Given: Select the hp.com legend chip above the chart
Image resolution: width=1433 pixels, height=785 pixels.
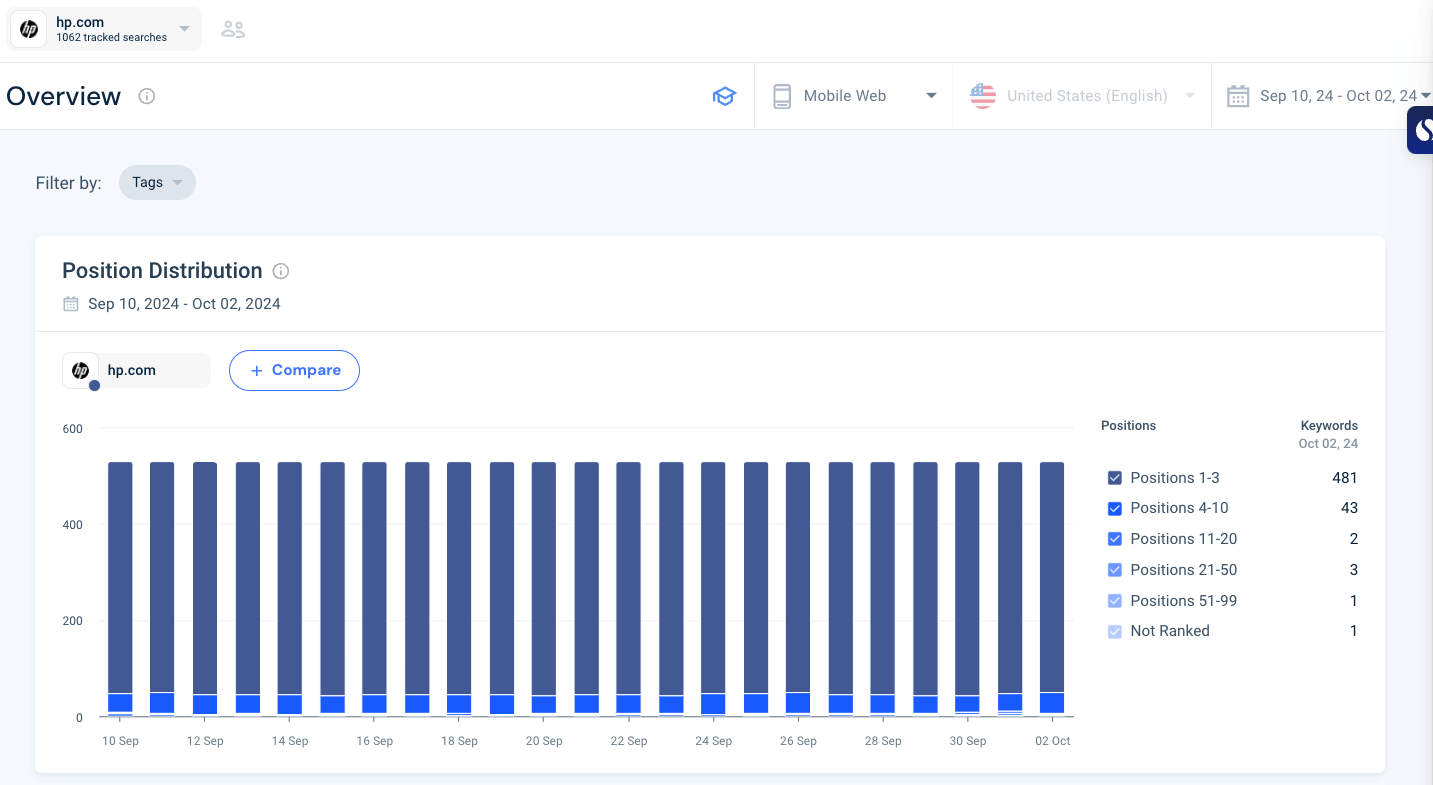Looking at the screenshot, I should click(135, 370).
